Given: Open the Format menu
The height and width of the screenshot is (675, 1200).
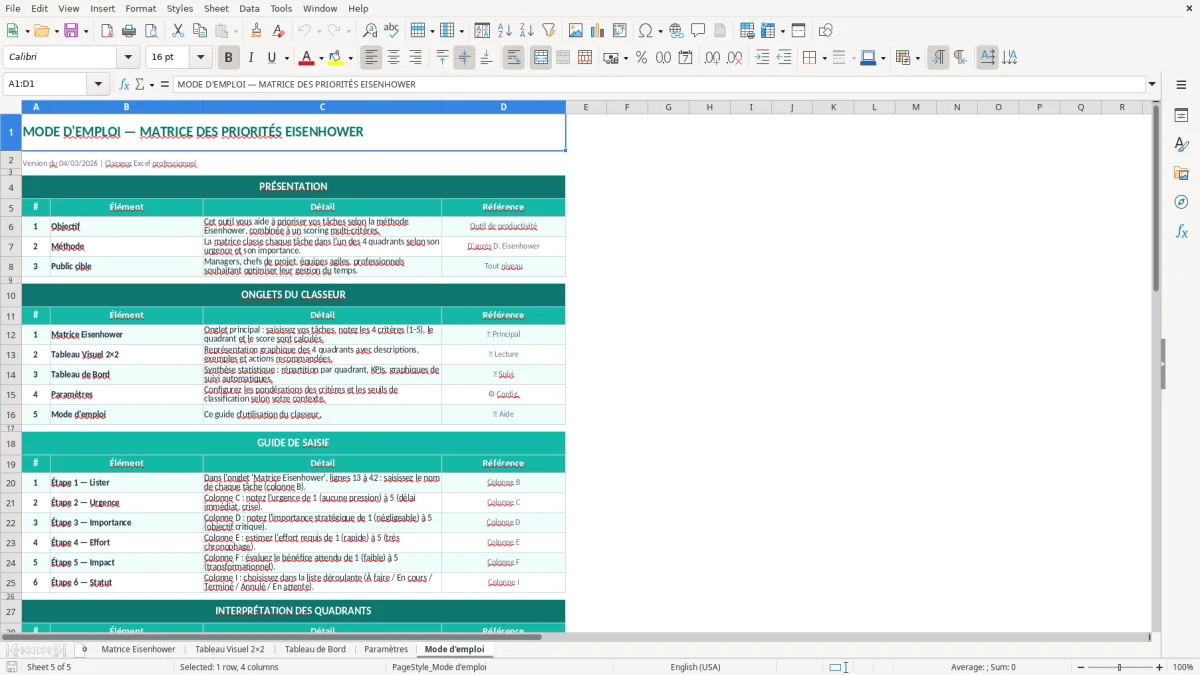Looking at the screenshot, I should click(x=140, y=8).
